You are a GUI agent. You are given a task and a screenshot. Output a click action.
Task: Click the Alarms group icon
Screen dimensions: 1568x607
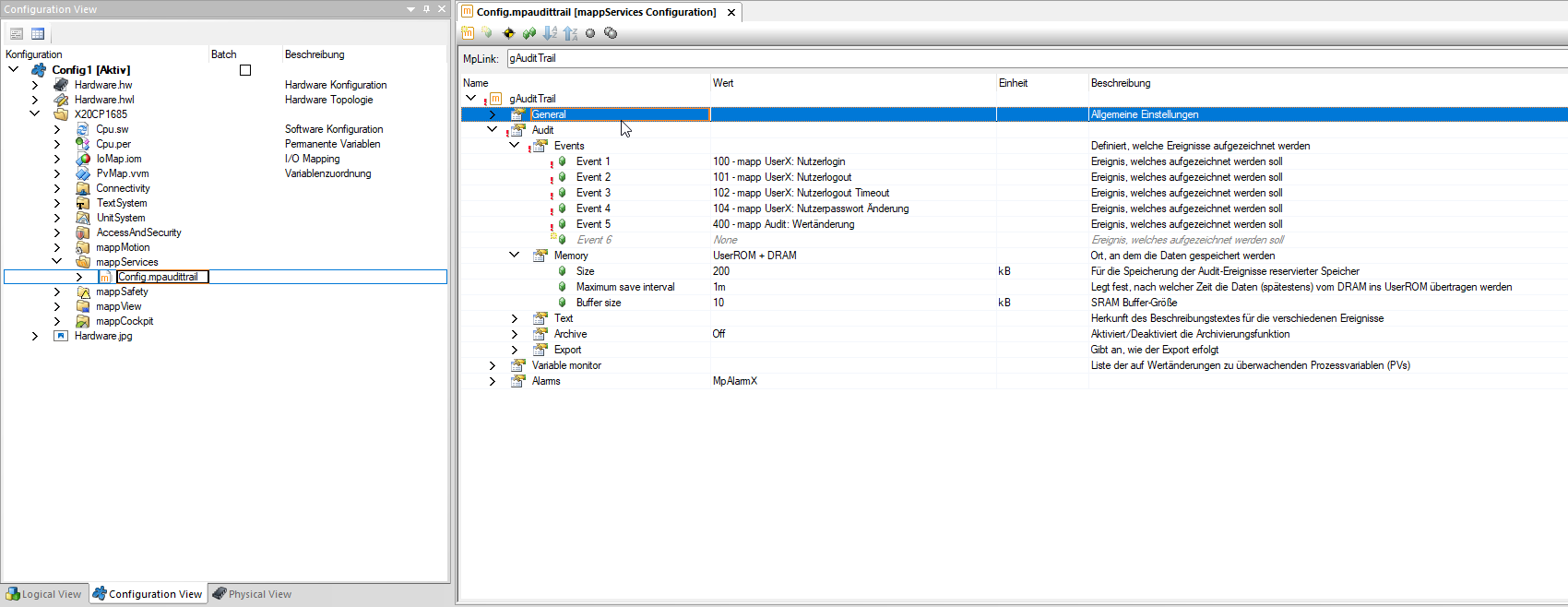click(518, 381)
